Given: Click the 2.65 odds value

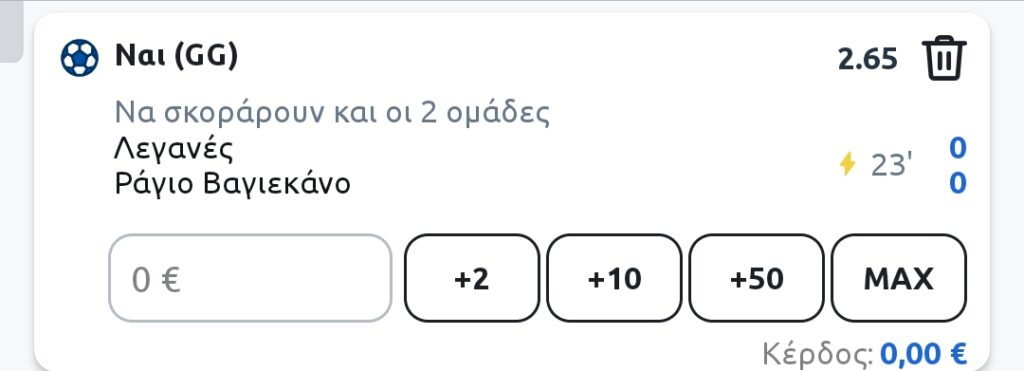Looking at the screenshot, I should pyautogui.click(x=868, y=59).
